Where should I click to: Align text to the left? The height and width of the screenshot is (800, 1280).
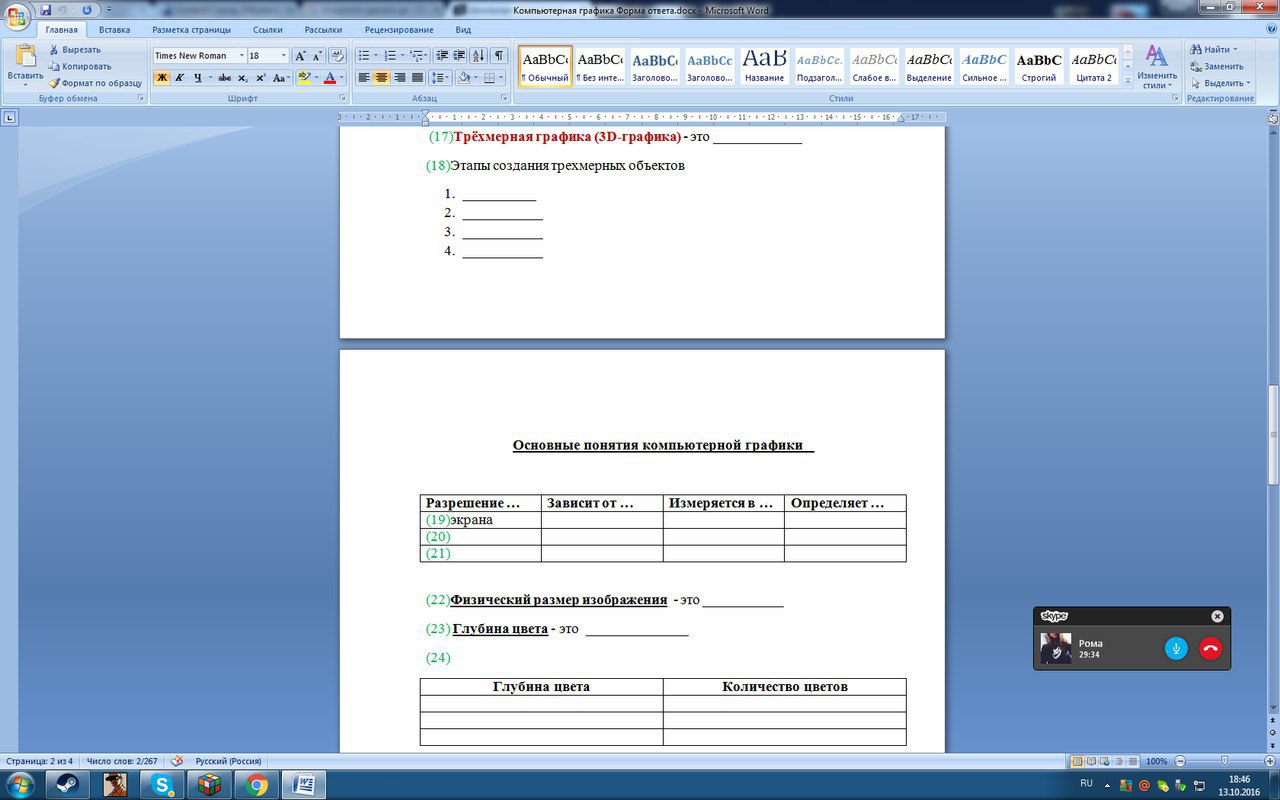pyautogui.click(x=364, y=78)
